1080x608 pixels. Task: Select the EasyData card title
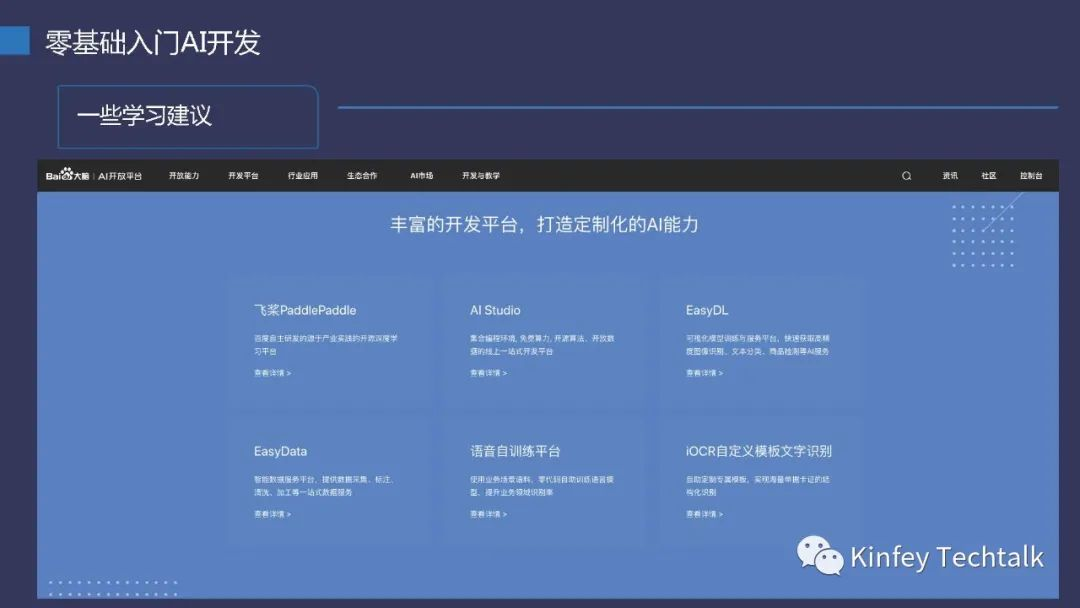[x=280, y=452]
